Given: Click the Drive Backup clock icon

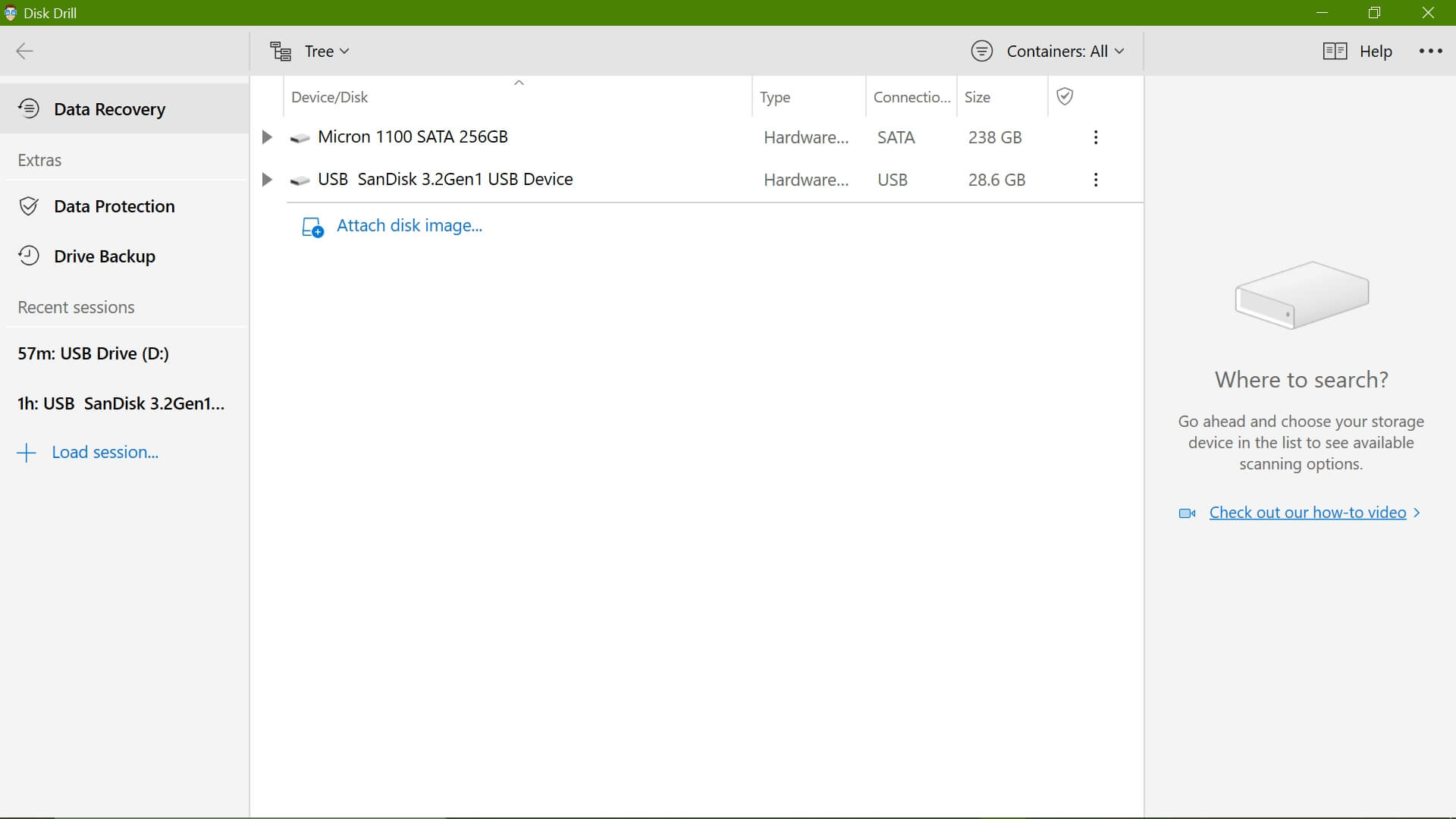Looking at the screenshot, I should 29,256.
